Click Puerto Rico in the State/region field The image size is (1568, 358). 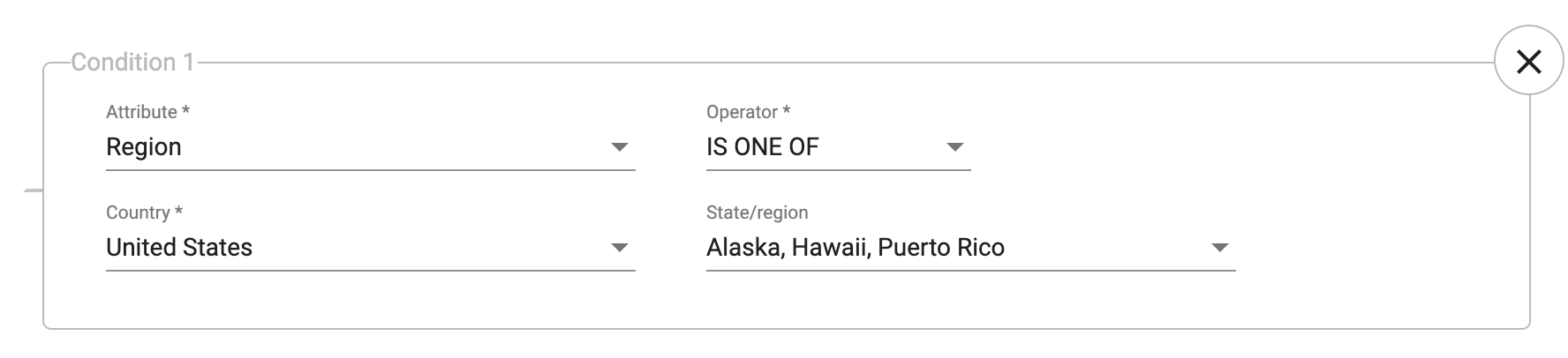pos(941,248)
